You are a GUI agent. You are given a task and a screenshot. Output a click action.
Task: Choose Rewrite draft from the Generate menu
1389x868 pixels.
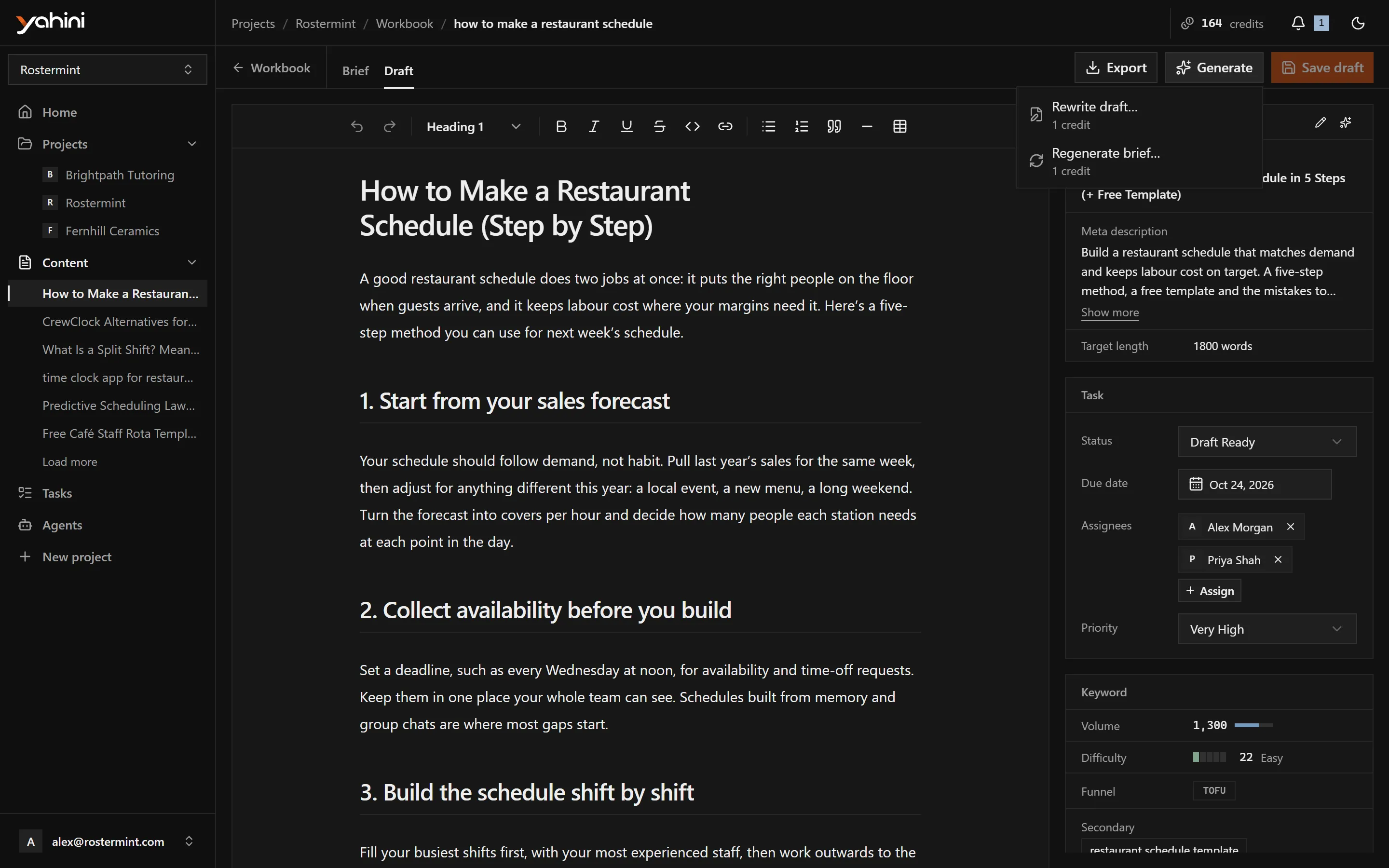(x=1139, y=115)
